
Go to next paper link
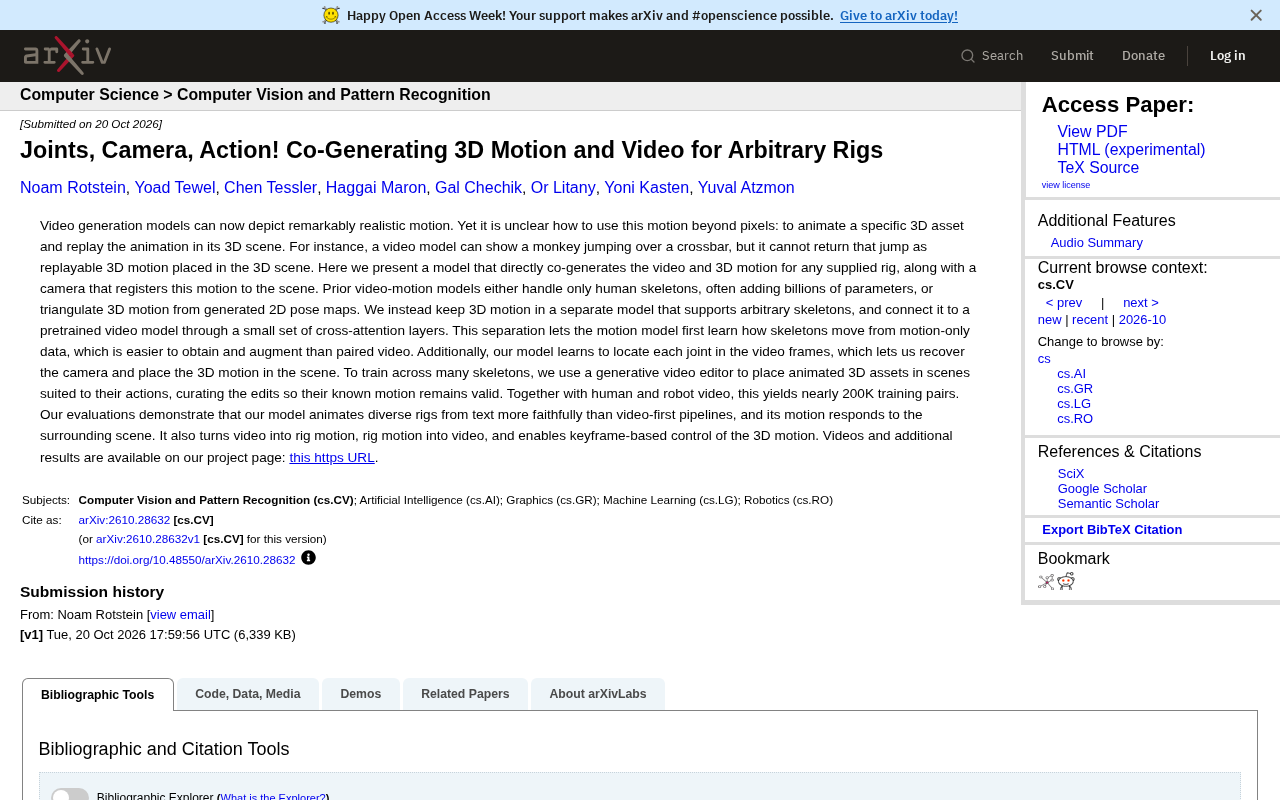click(1141, 303)
